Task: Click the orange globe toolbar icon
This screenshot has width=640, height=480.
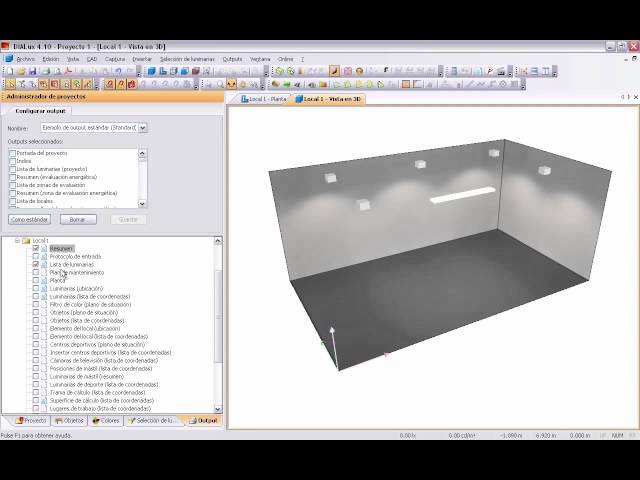Action: [359, 71]
